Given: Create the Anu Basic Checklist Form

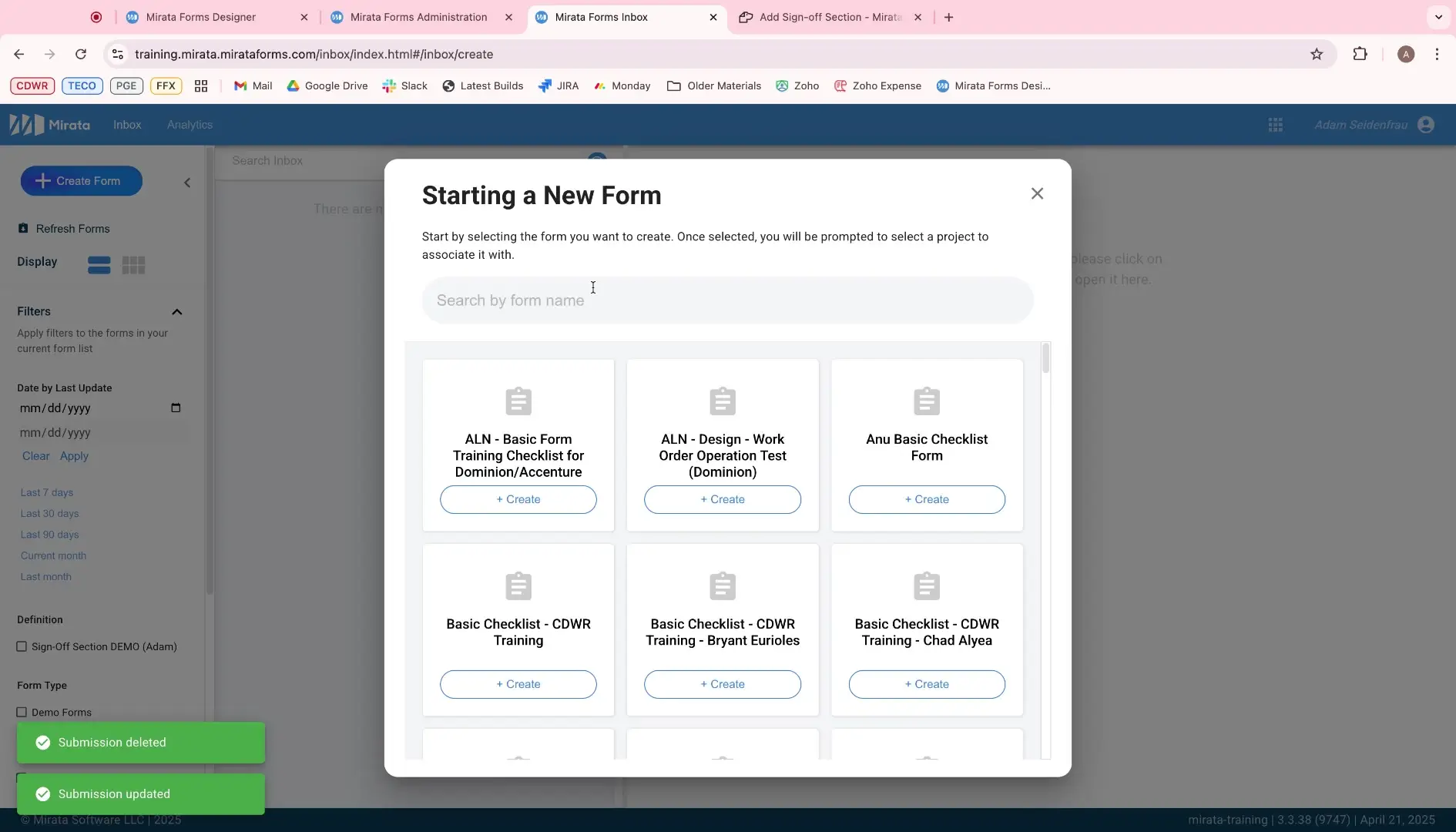Looking at the screenshot, I should pyautogui.click(x=927, y=499).
